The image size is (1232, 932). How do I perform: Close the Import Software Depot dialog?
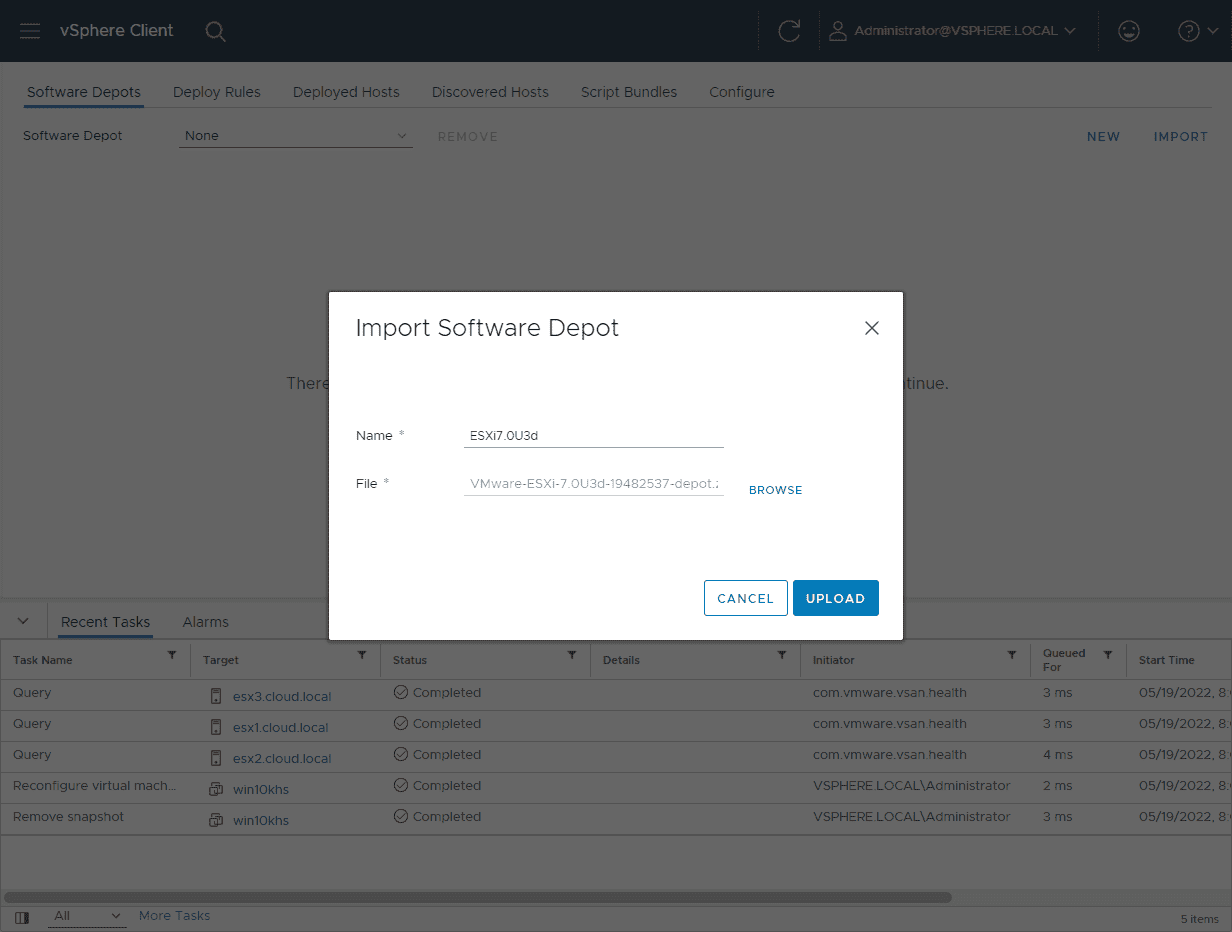pos(872,328)
